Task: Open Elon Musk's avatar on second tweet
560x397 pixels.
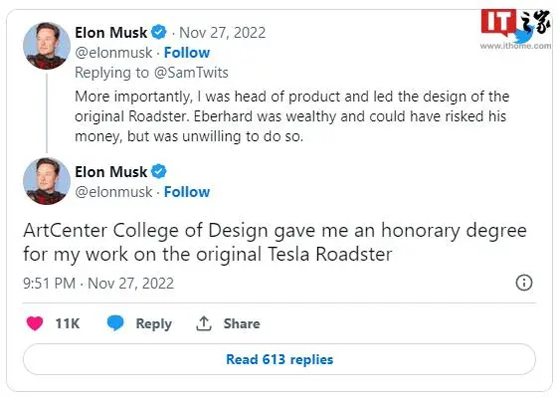Action: (47, 181)
